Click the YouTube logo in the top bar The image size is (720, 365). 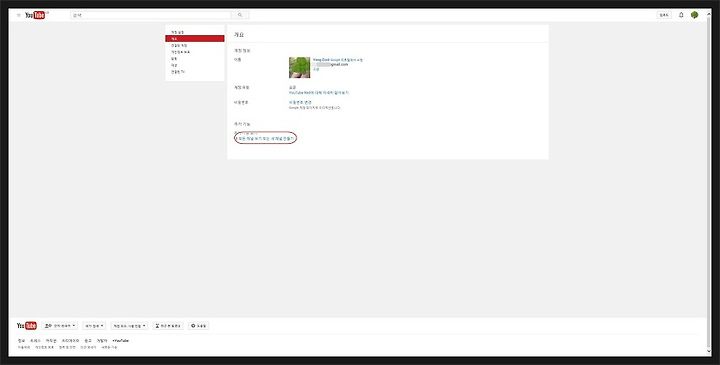[x=36, y=15]
